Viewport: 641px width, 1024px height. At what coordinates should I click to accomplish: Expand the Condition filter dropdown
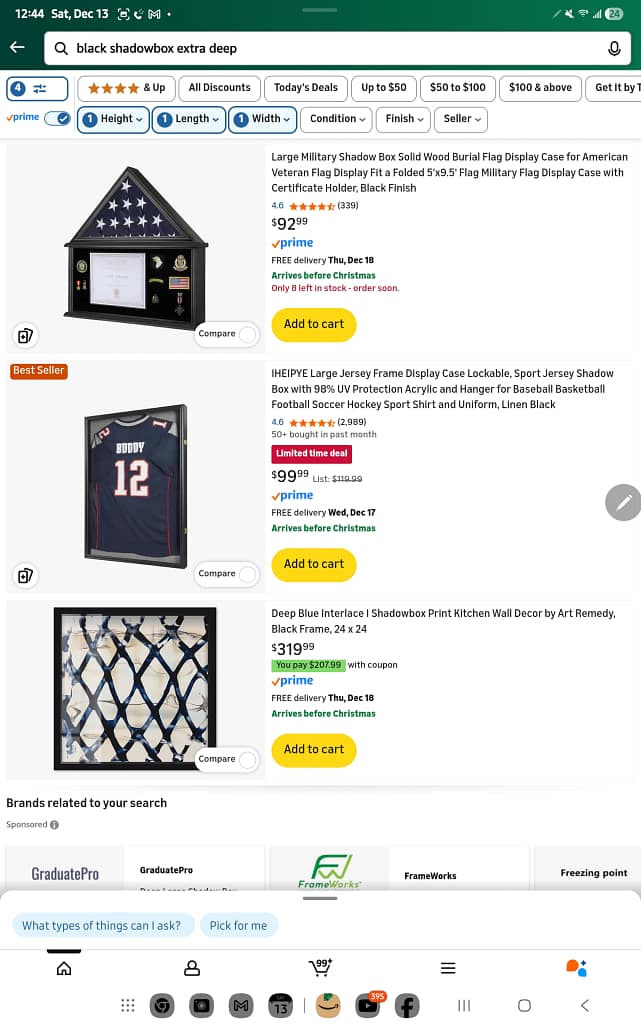click(x=338, y=119)
